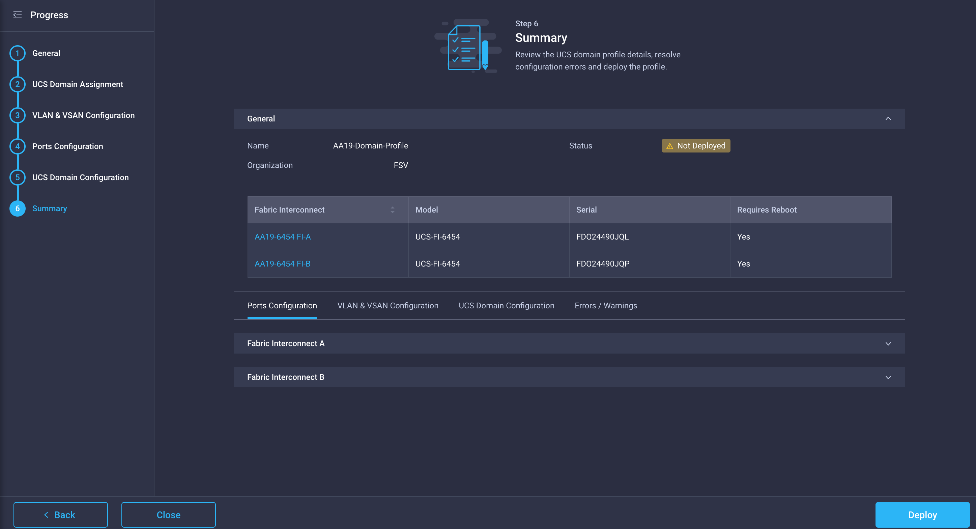Screen dimensions: 976x529
Task: Select Summary step label in sidebar
Action: tap(50, 208)
